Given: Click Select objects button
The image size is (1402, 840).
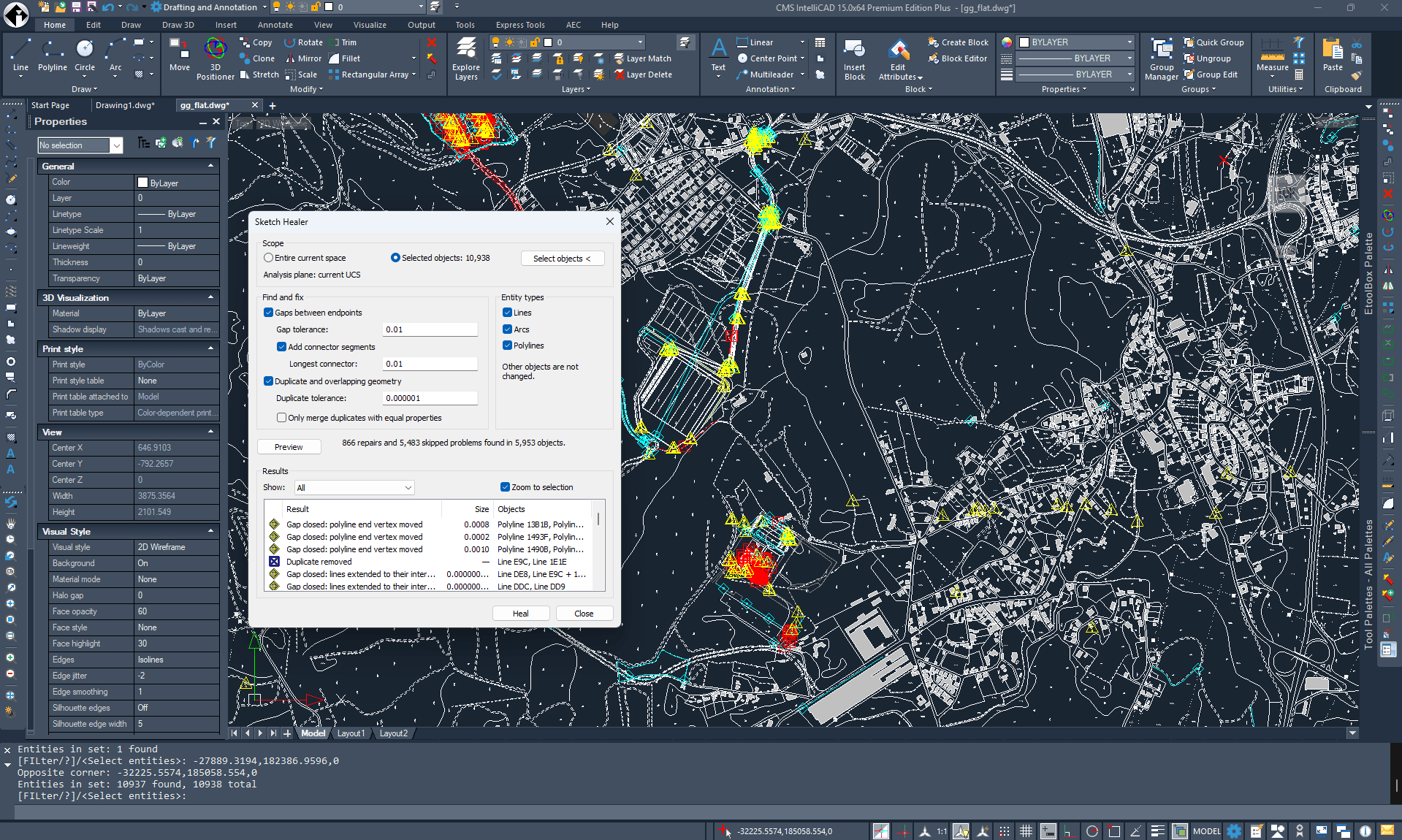Looking at the screenshot, I should click(562, 259).
